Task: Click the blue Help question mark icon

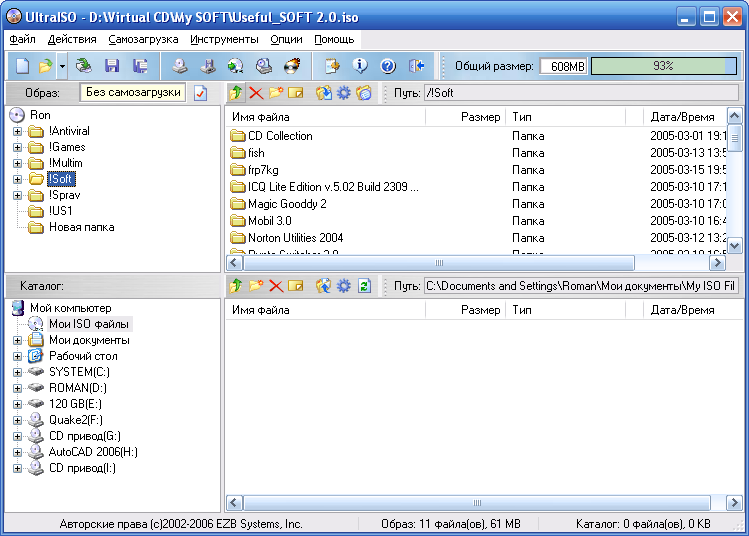Action: pos(388,66)
